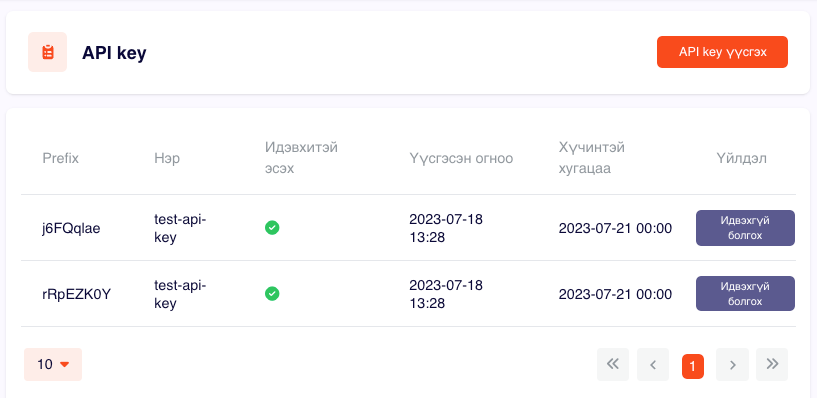Click the API key үүсгэх button

[722, 52]
